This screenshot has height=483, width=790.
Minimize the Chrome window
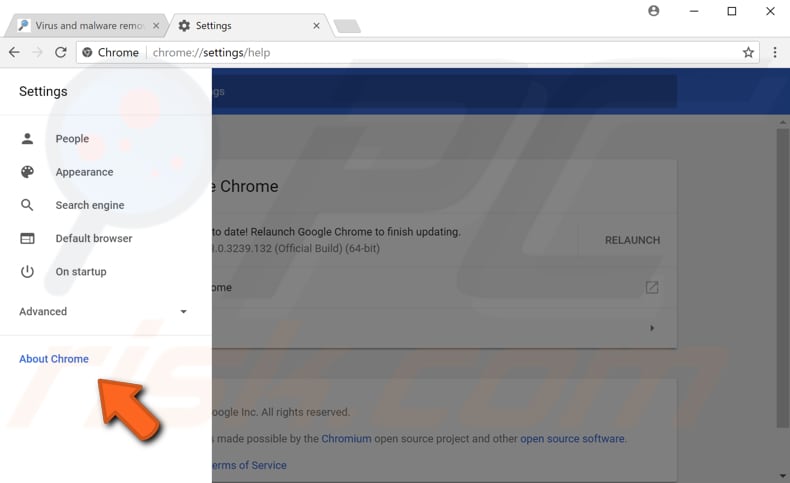tap(694, 11)
